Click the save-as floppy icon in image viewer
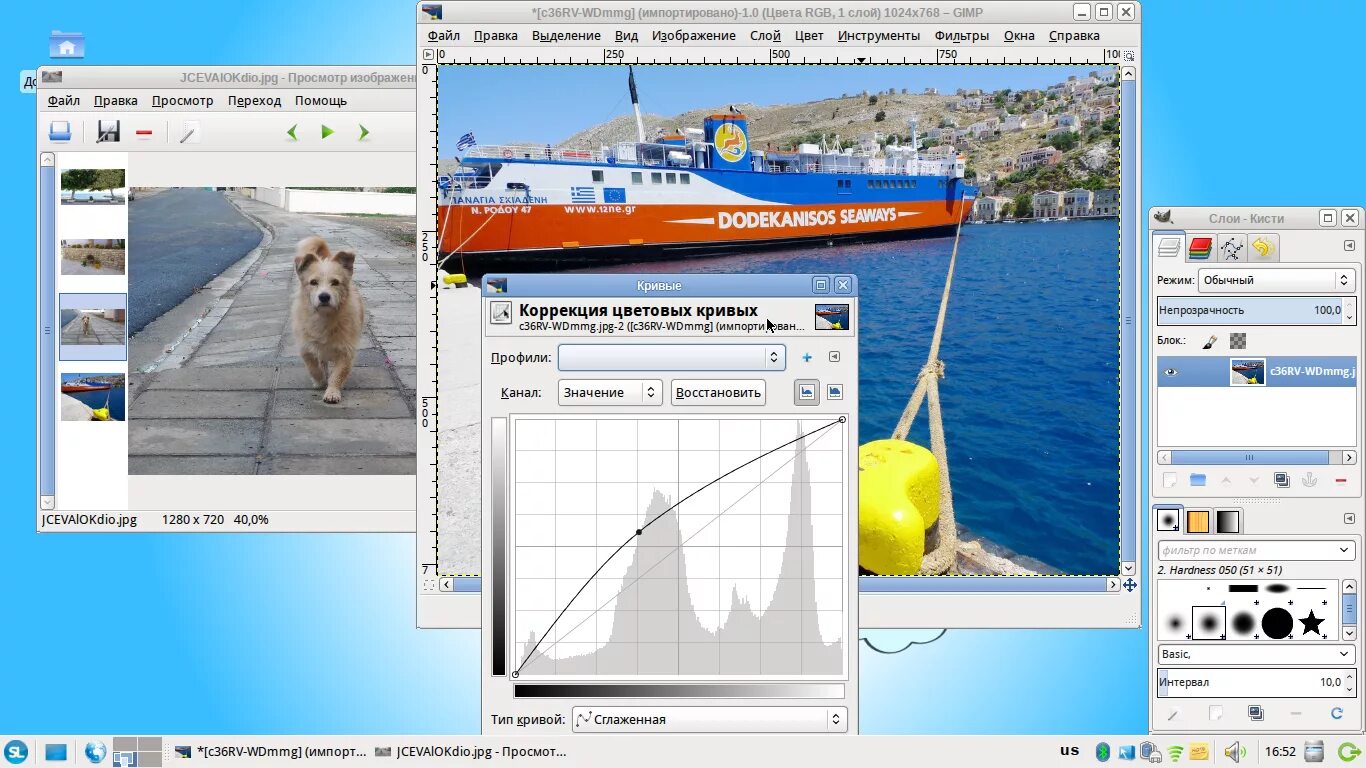Screen dimensions: 1366x768 pyautogui.click(x=108, y=131)
